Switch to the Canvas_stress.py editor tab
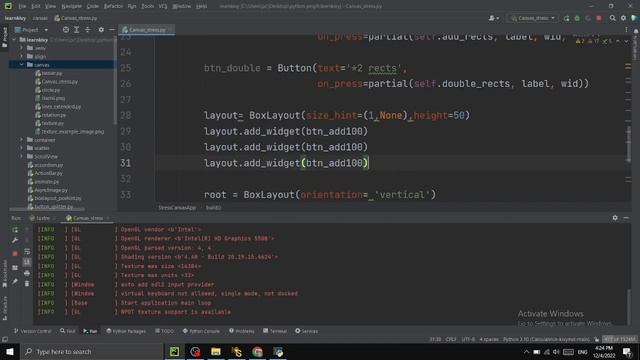The image size is (640, 360). coord(147,30)
